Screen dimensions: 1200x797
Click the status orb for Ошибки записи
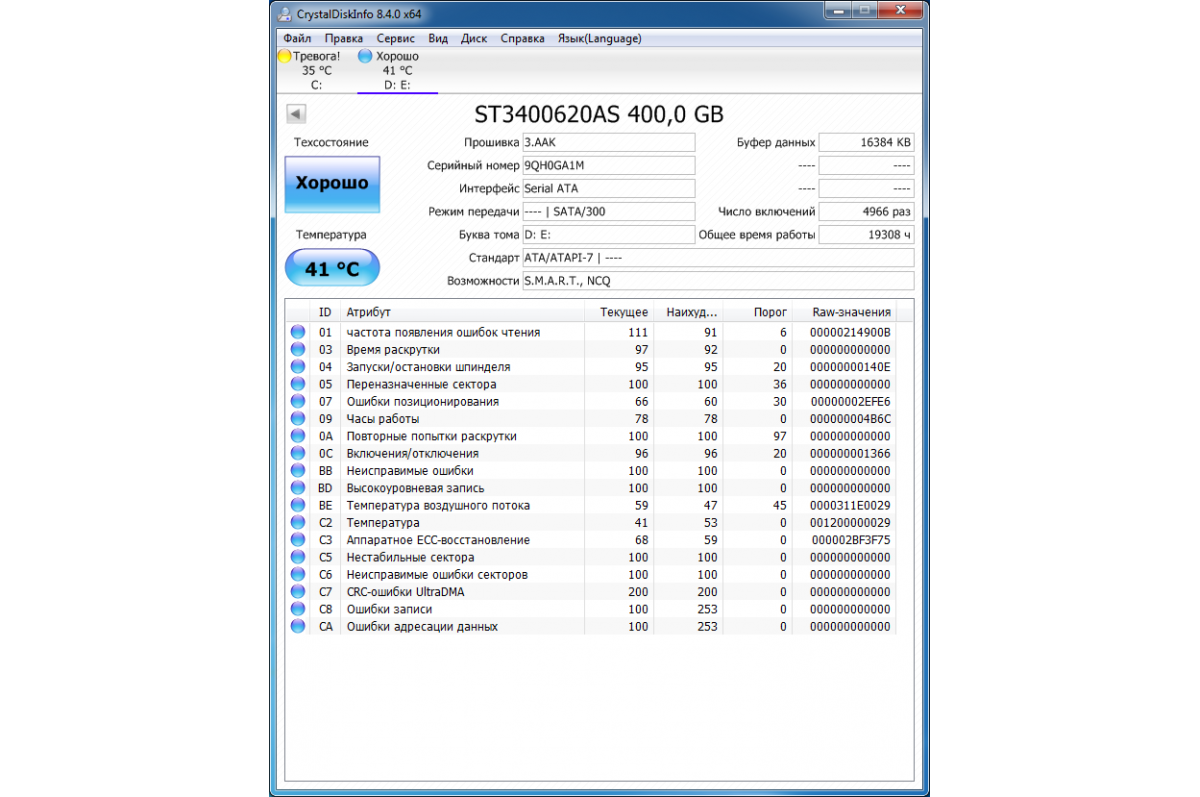(x=298, y=609)
